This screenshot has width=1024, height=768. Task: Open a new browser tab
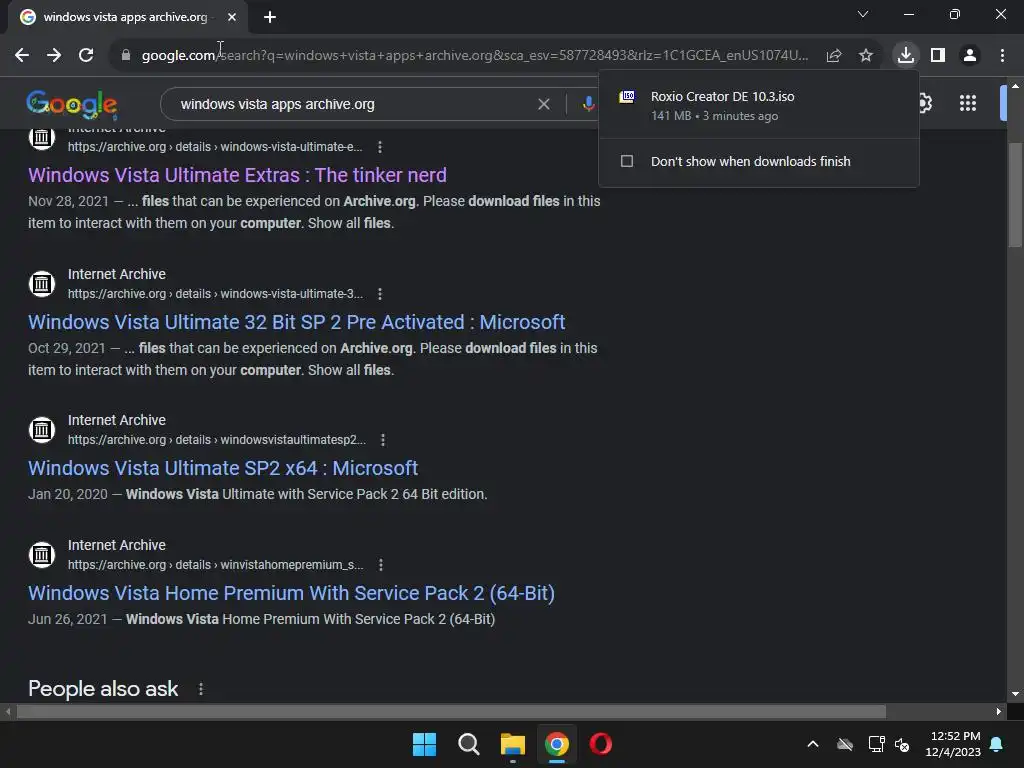click(270, 17)
